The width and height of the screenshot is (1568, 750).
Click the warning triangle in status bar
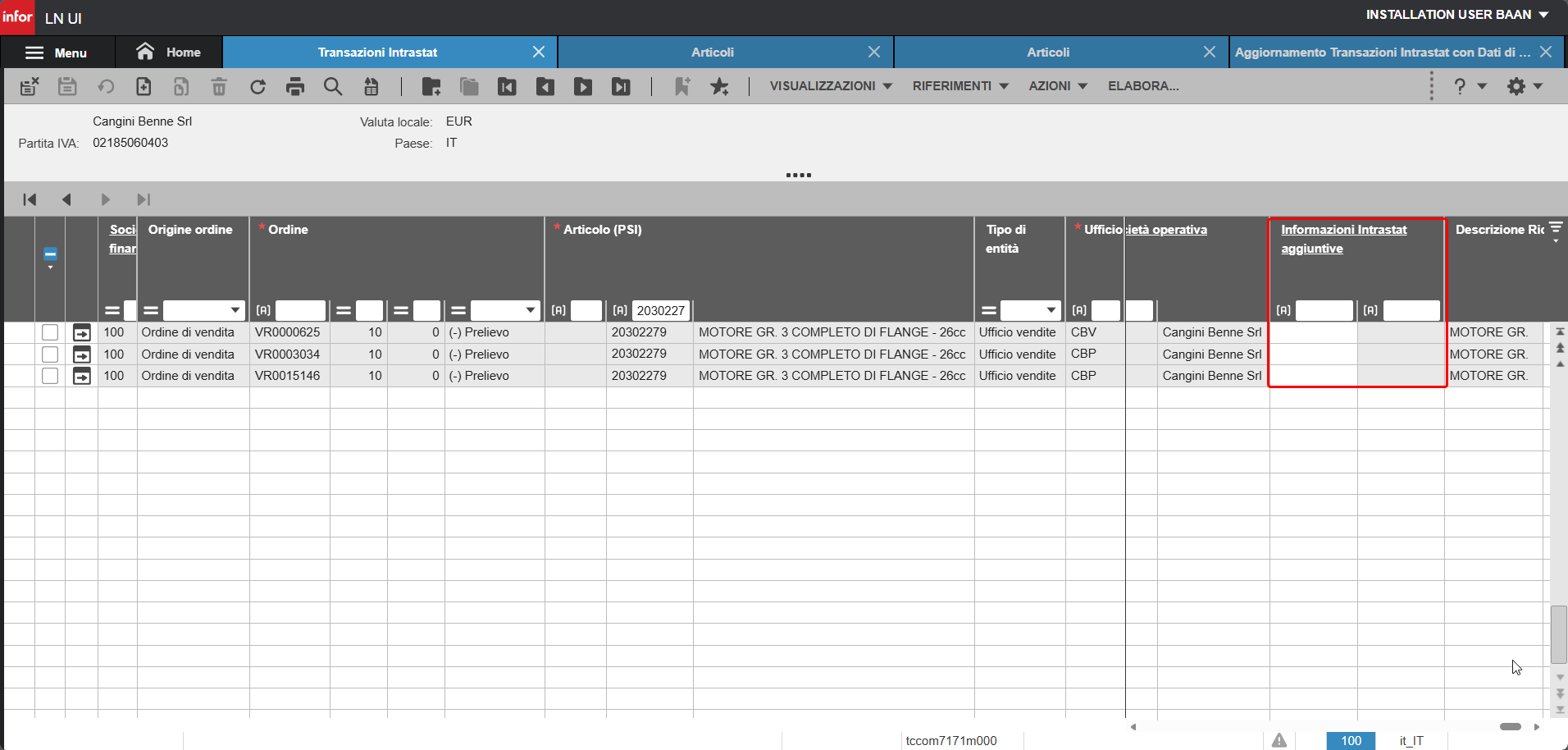click(1279, 741)
